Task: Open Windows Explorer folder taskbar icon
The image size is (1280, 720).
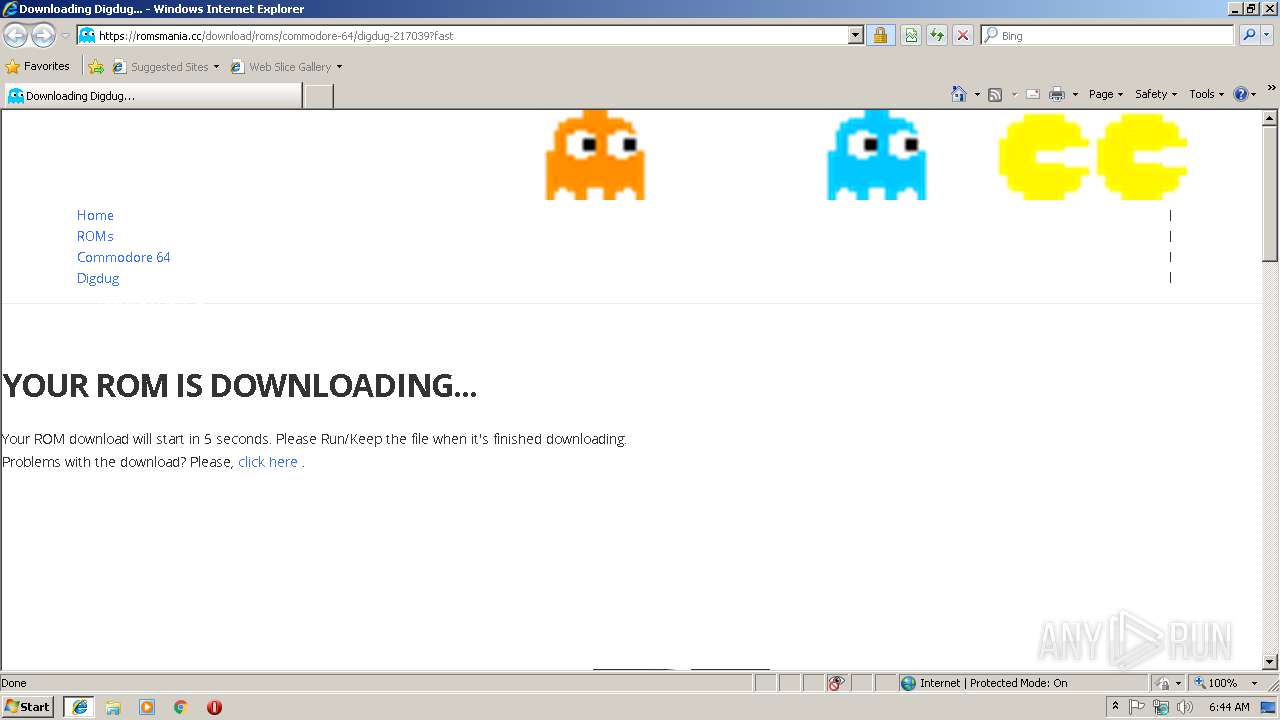Action: pos(113,707)
